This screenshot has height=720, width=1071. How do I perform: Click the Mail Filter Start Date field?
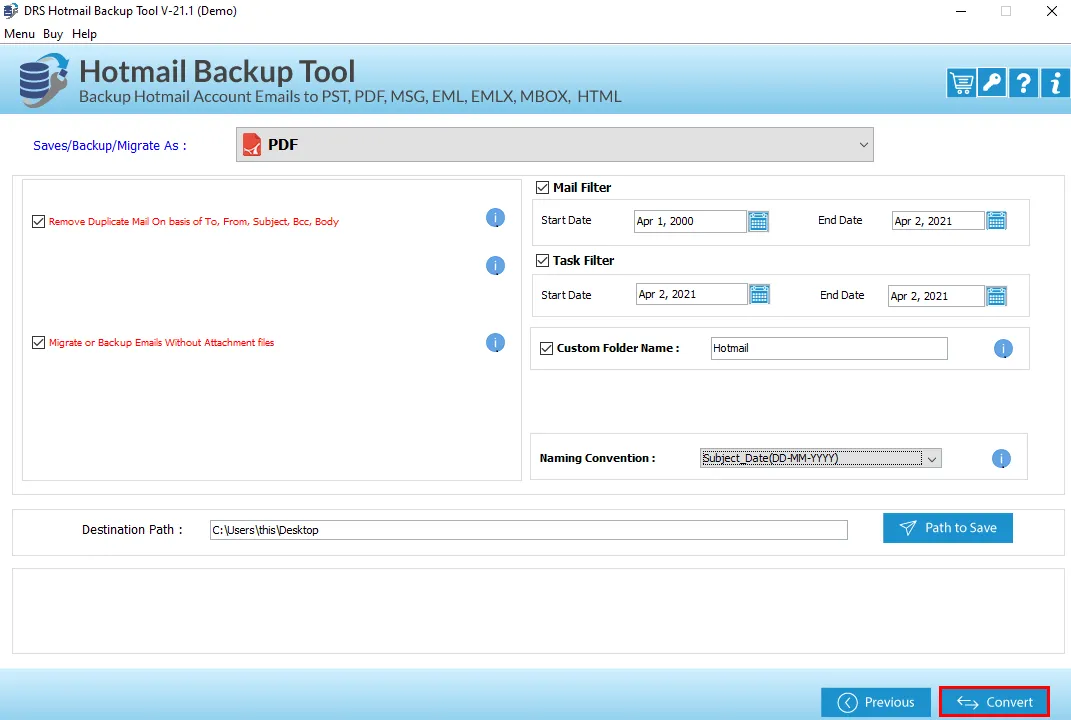point(690,221)
